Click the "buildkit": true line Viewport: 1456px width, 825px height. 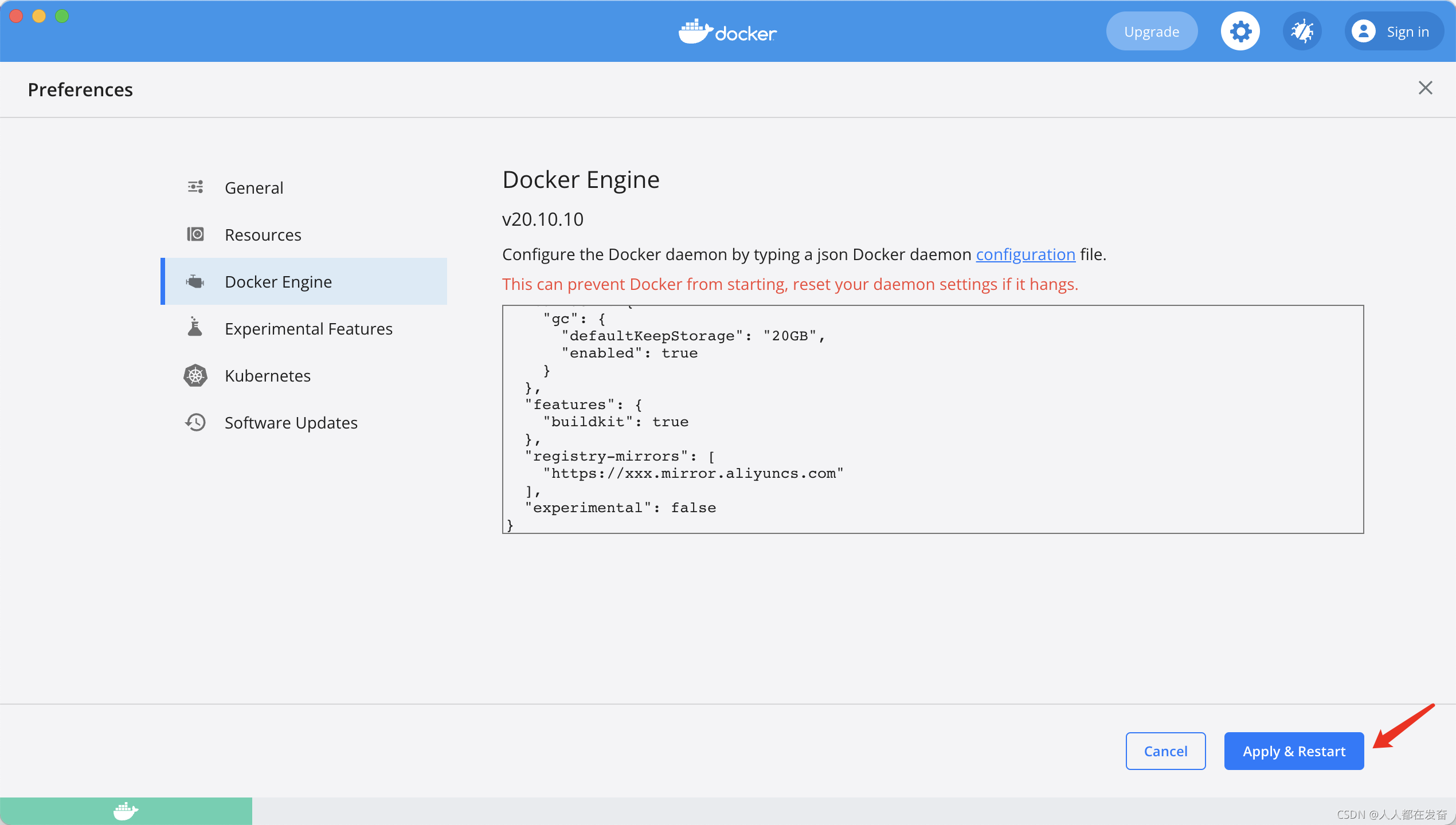pyautogui.click(x=616, y=422)
